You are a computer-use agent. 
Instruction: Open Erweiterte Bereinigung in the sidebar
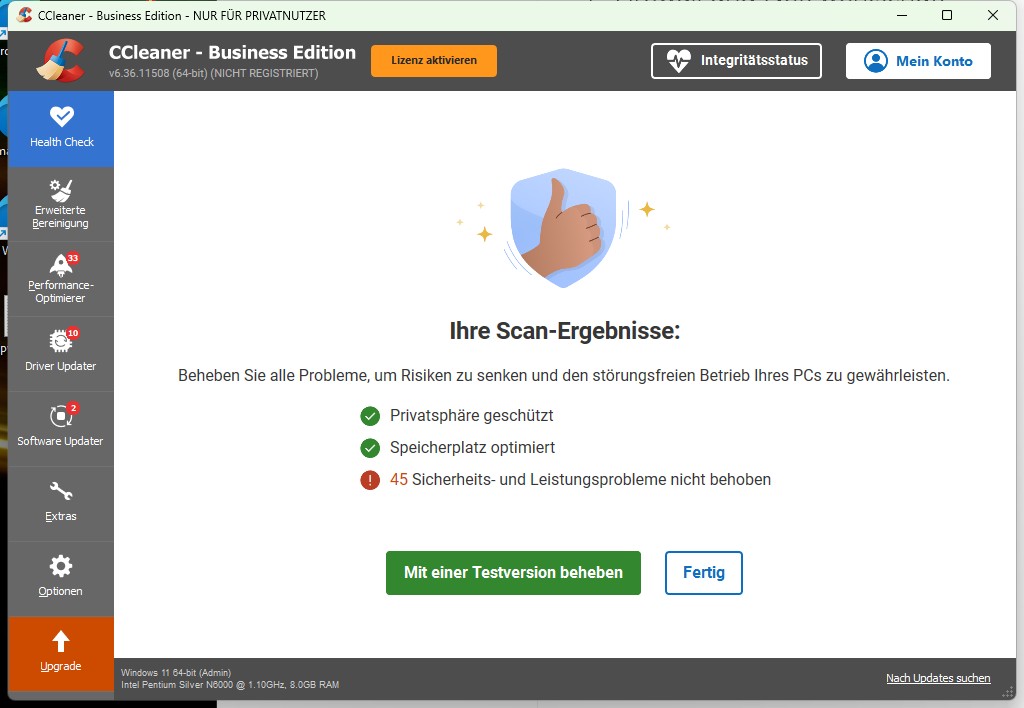[x=61, y=204]
